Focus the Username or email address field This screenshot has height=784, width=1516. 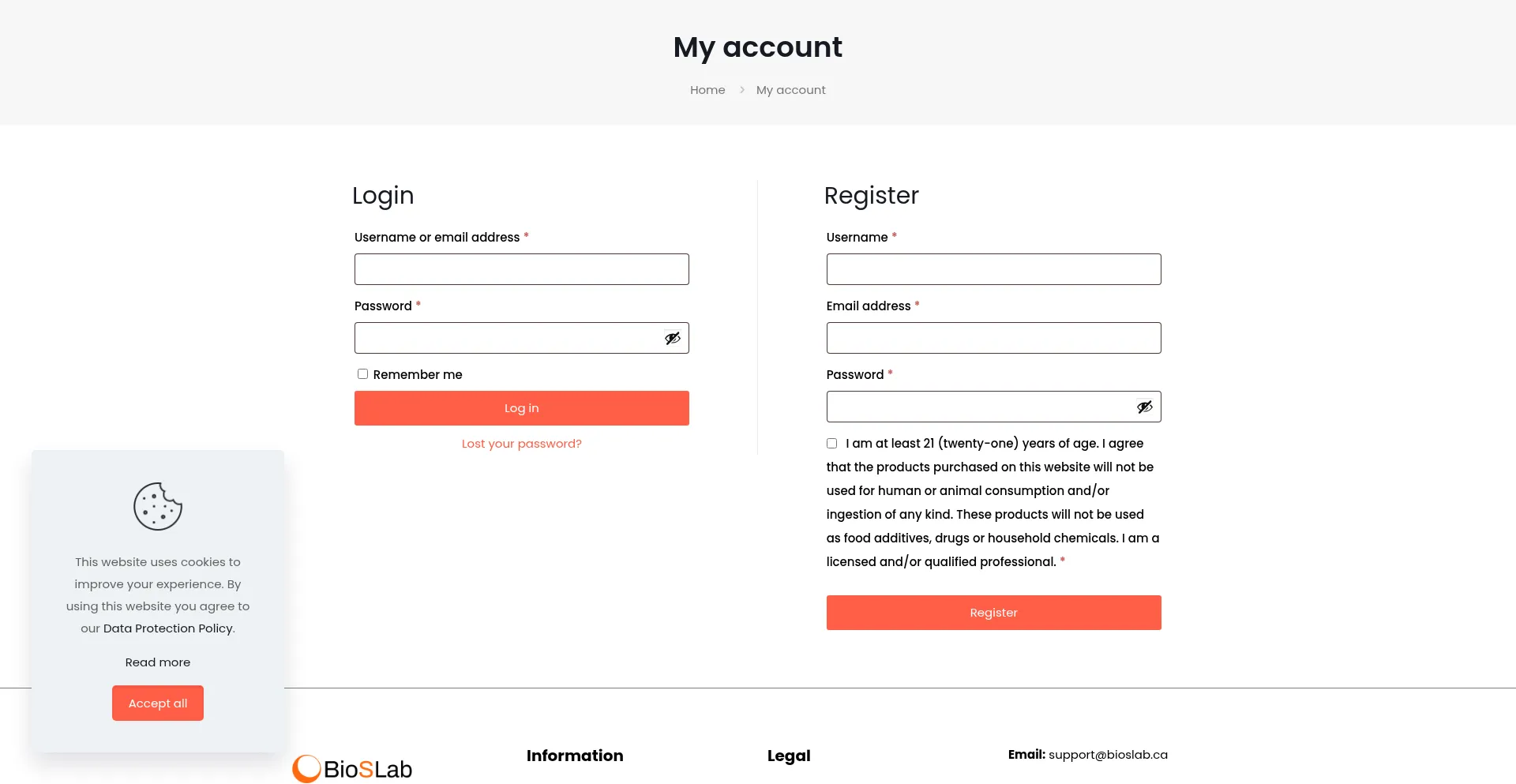coord(521,269)
